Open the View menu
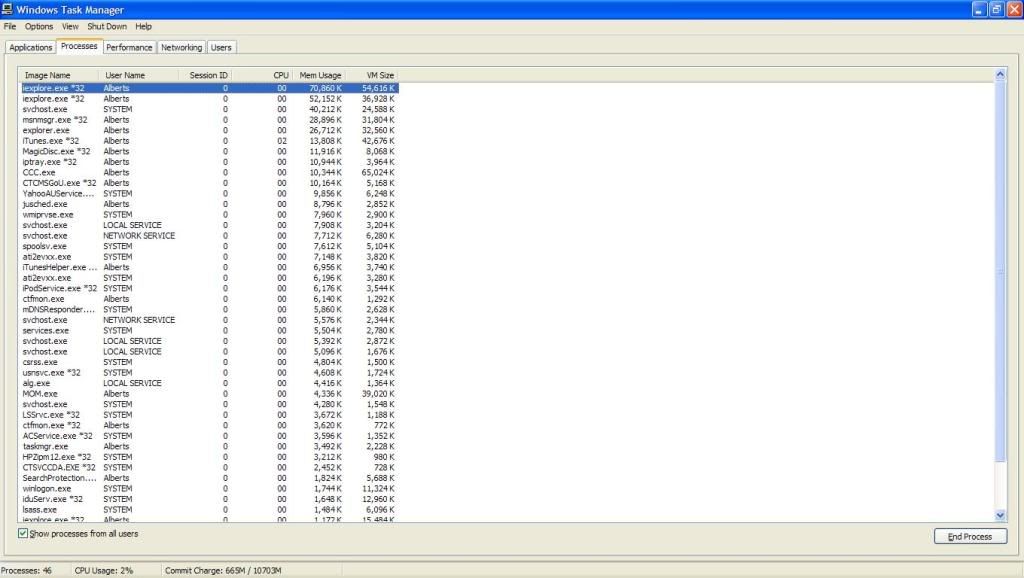The width and height of the screenshot is (1024, 578). [68, 26]
